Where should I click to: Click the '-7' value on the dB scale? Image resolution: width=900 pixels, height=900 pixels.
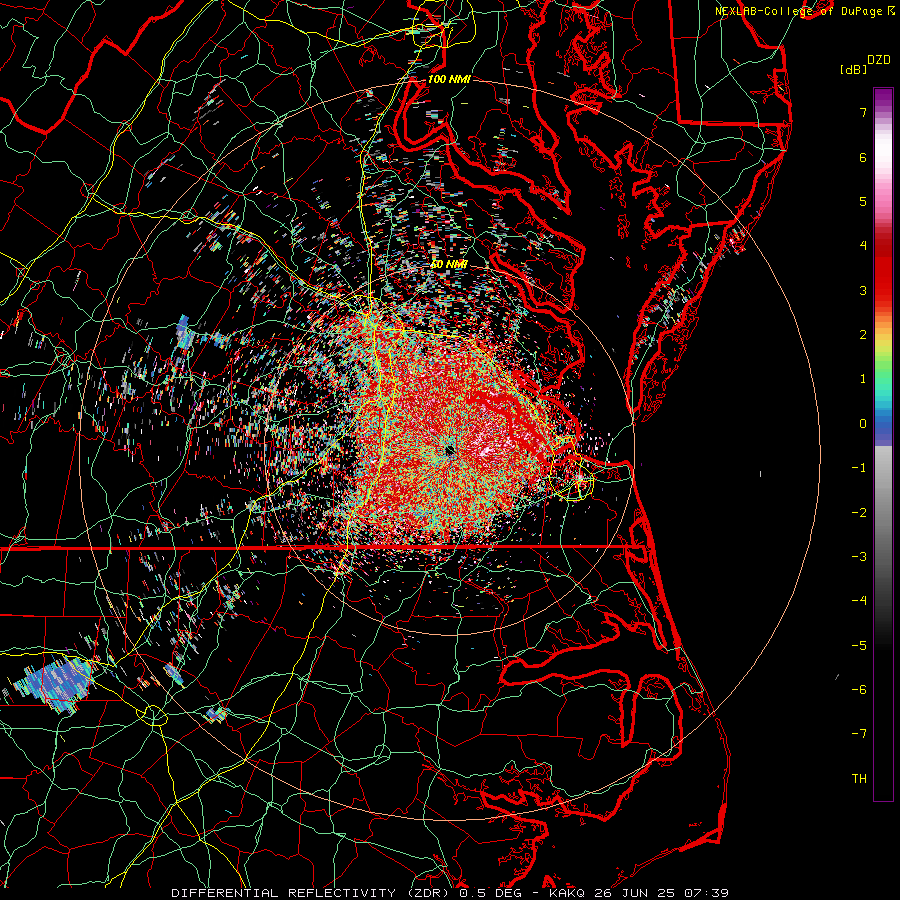click(x=859, y=734)
